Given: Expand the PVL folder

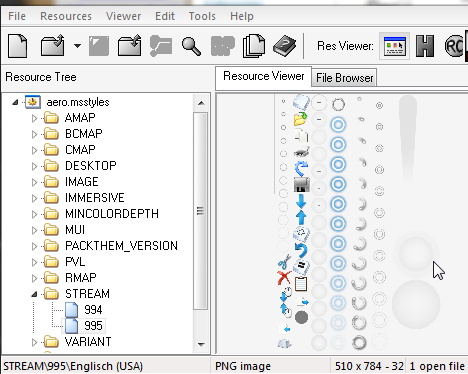Looking at the screenshot, I should tap(34, 262).
